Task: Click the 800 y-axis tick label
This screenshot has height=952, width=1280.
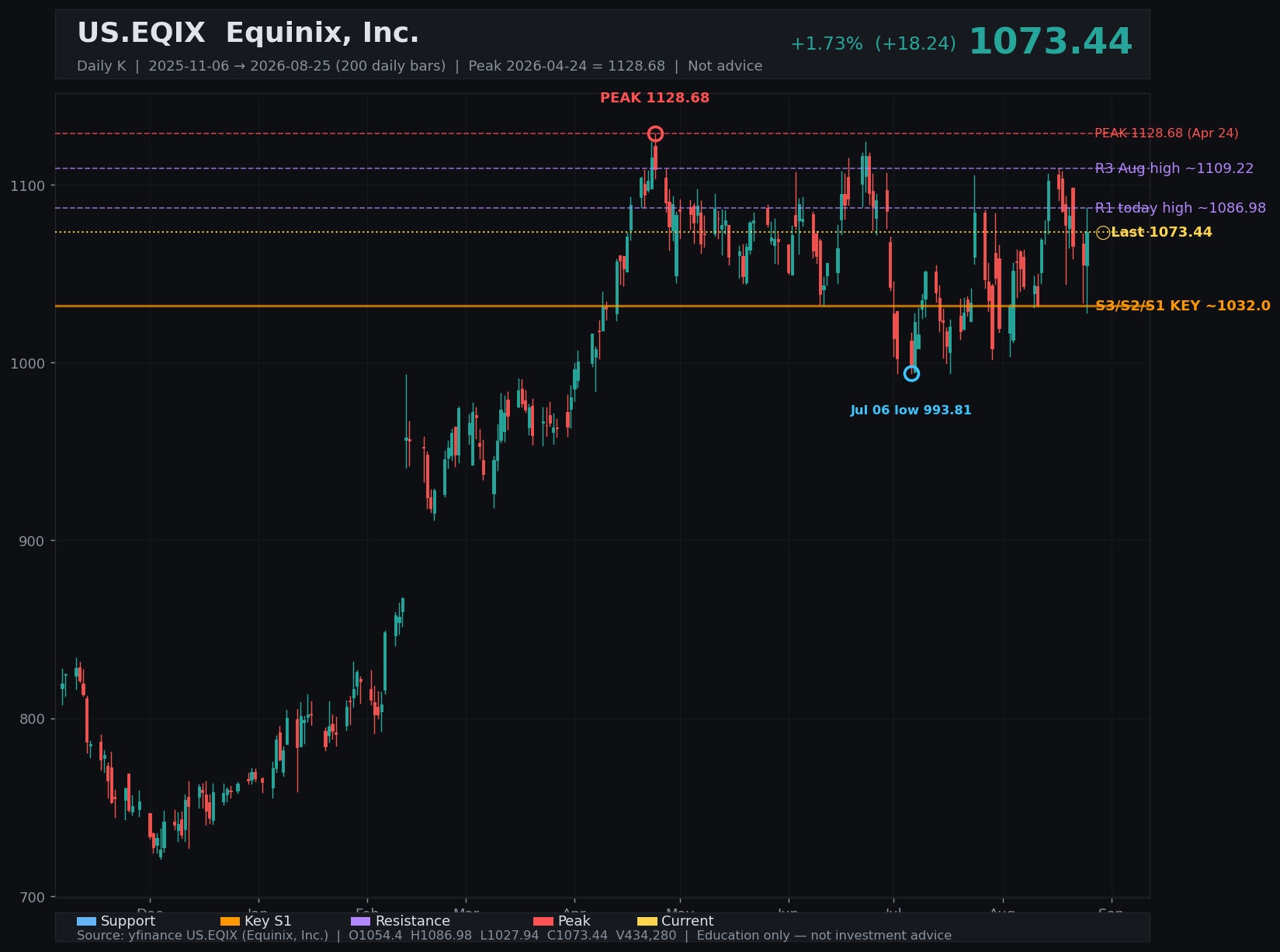Action: point(32,719)
